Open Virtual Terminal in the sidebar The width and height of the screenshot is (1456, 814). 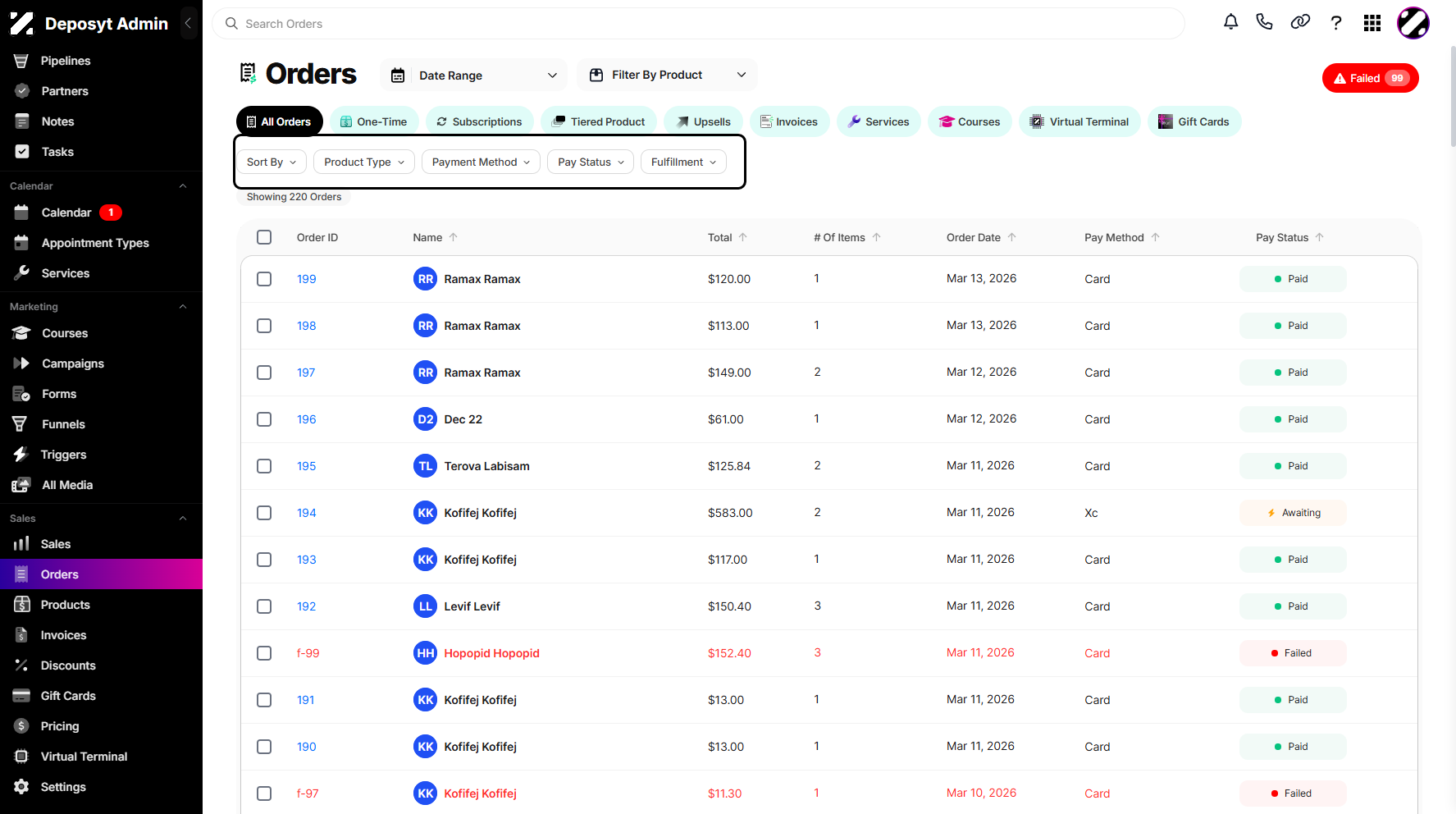pos(84,757)
